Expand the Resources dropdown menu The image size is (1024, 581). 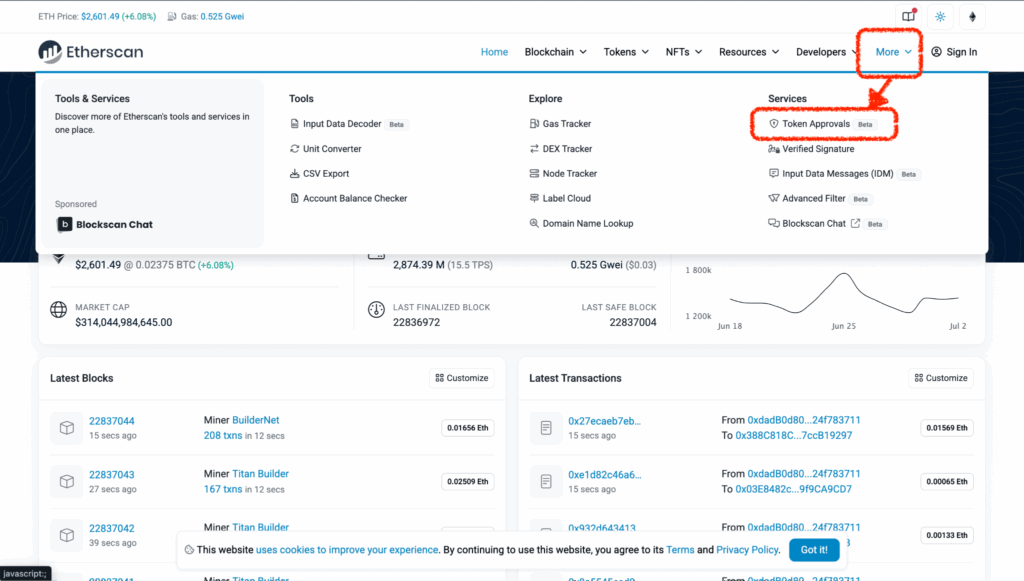(749, 52)
